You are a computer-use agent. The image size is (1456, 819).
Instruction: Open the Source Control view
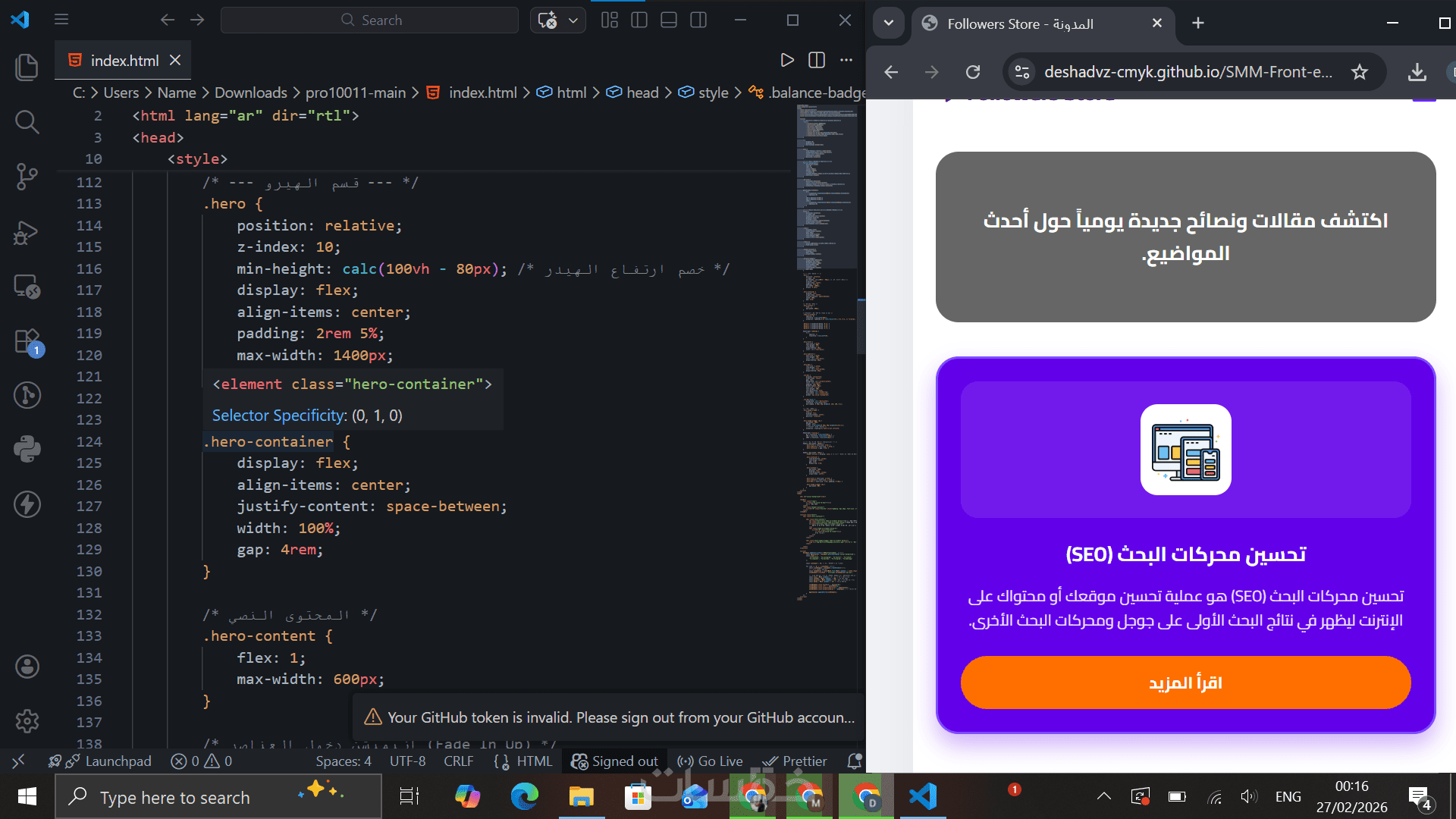(27, 176)
